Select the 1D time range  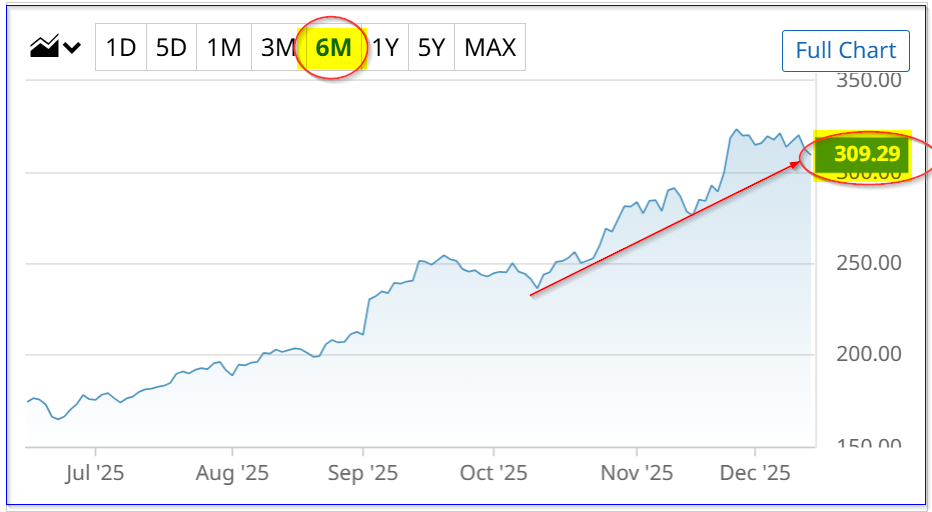pos(121,47)
